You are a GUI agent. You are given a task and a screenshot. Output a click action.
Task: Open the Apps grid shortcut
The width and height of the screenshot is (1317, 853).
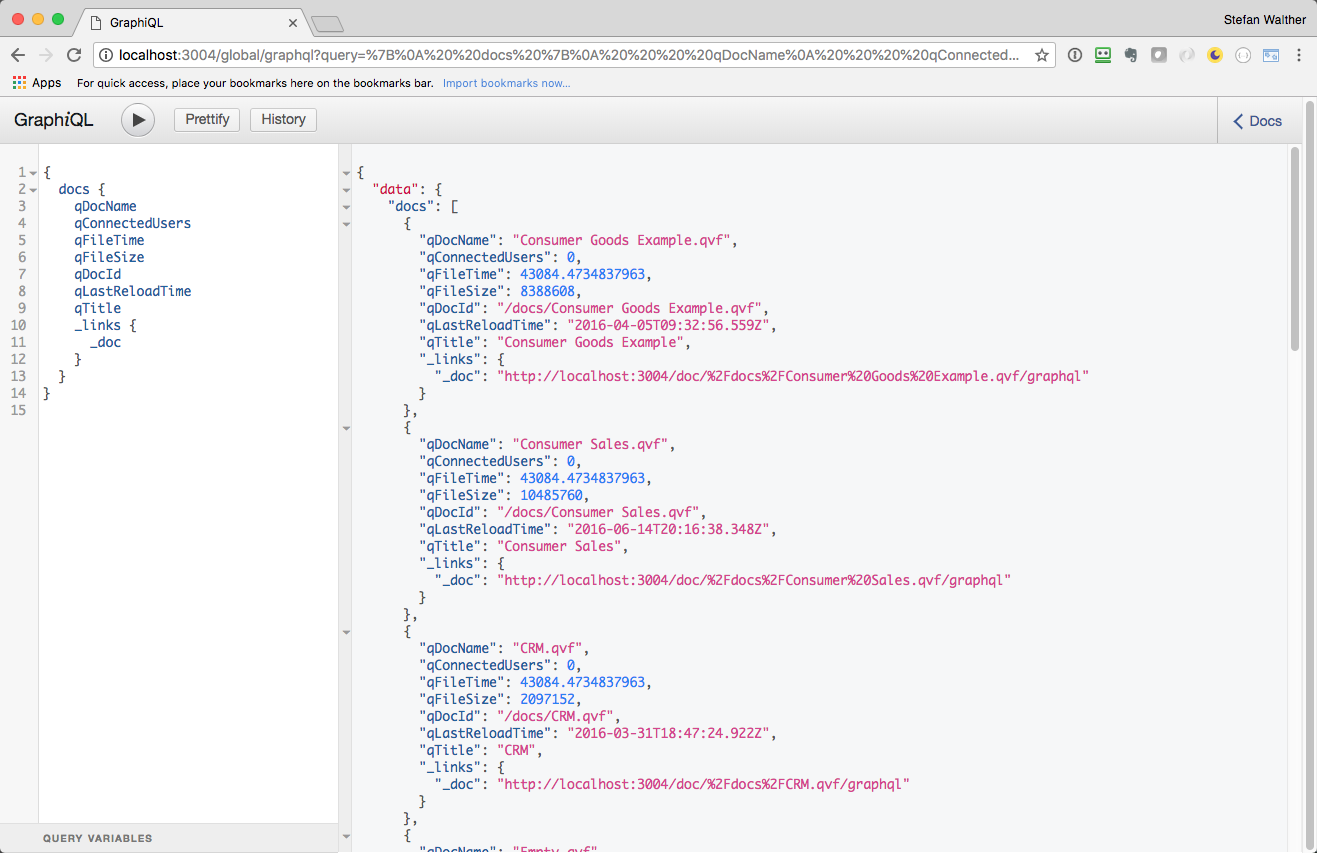coord(37,83)
